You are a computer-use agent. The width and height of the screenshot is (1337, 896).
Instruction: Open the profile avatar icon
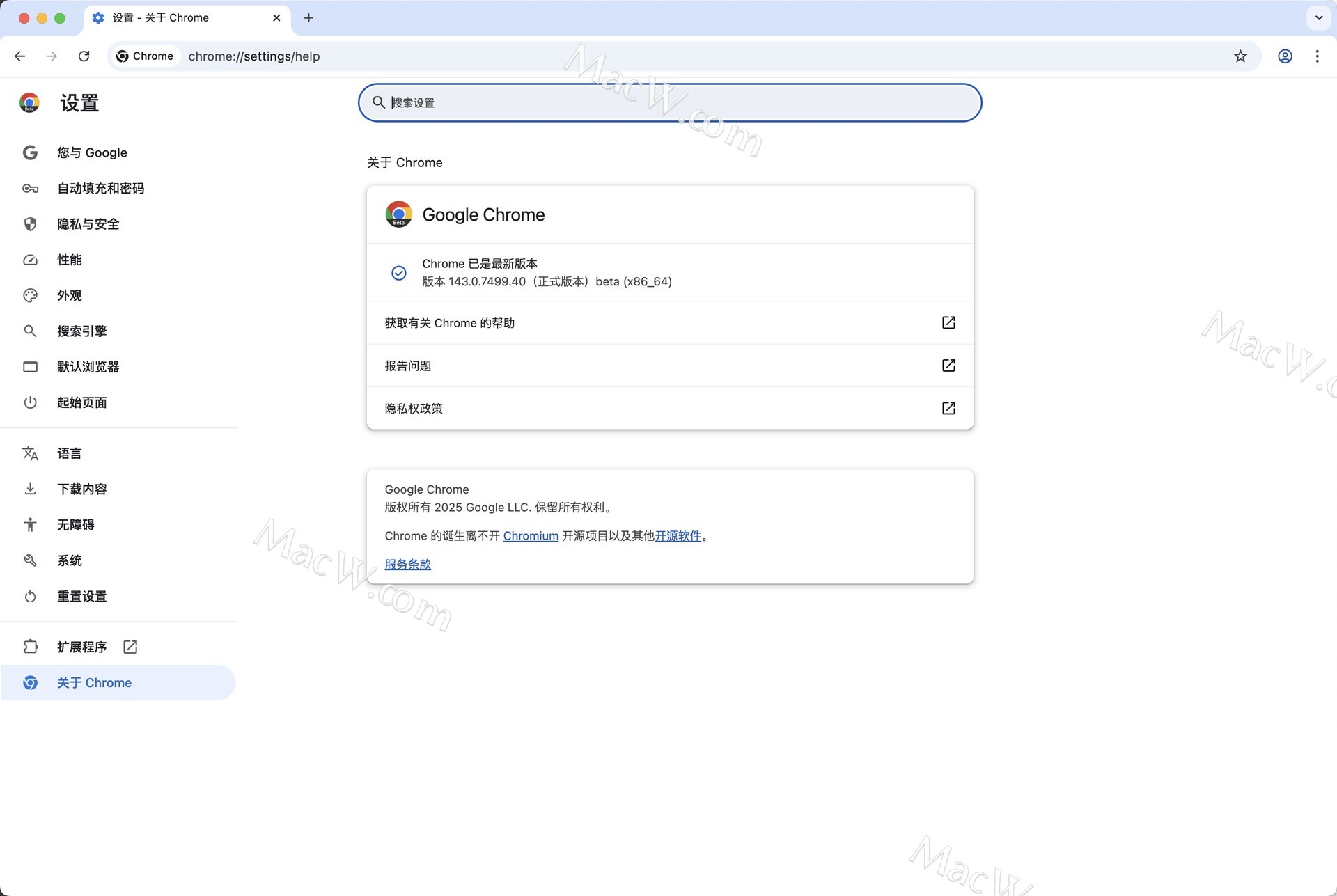pos(1285,56)
